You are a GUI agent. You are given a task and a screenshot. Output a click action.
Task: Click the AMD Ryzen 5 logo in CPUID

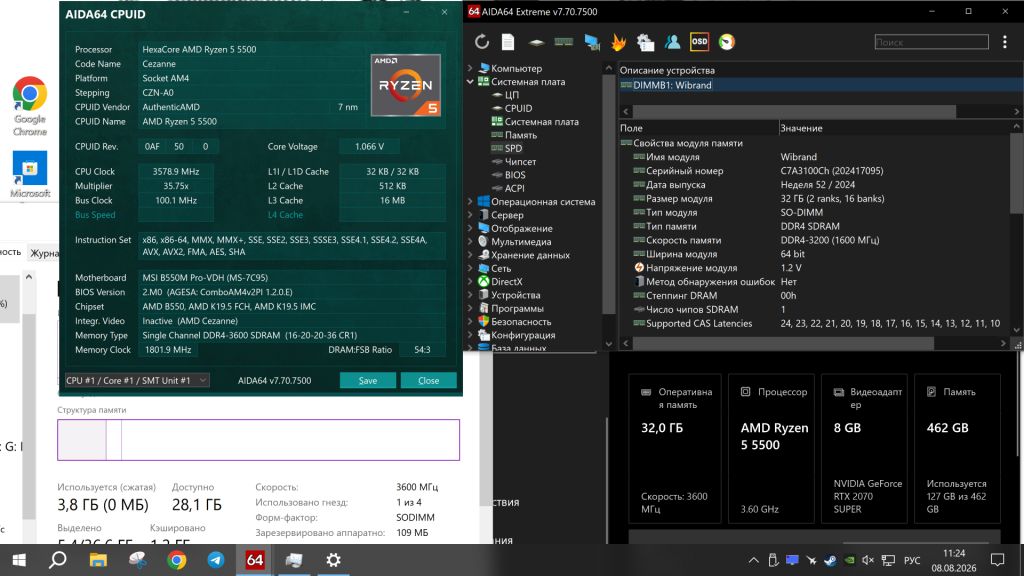pos(406,86)
